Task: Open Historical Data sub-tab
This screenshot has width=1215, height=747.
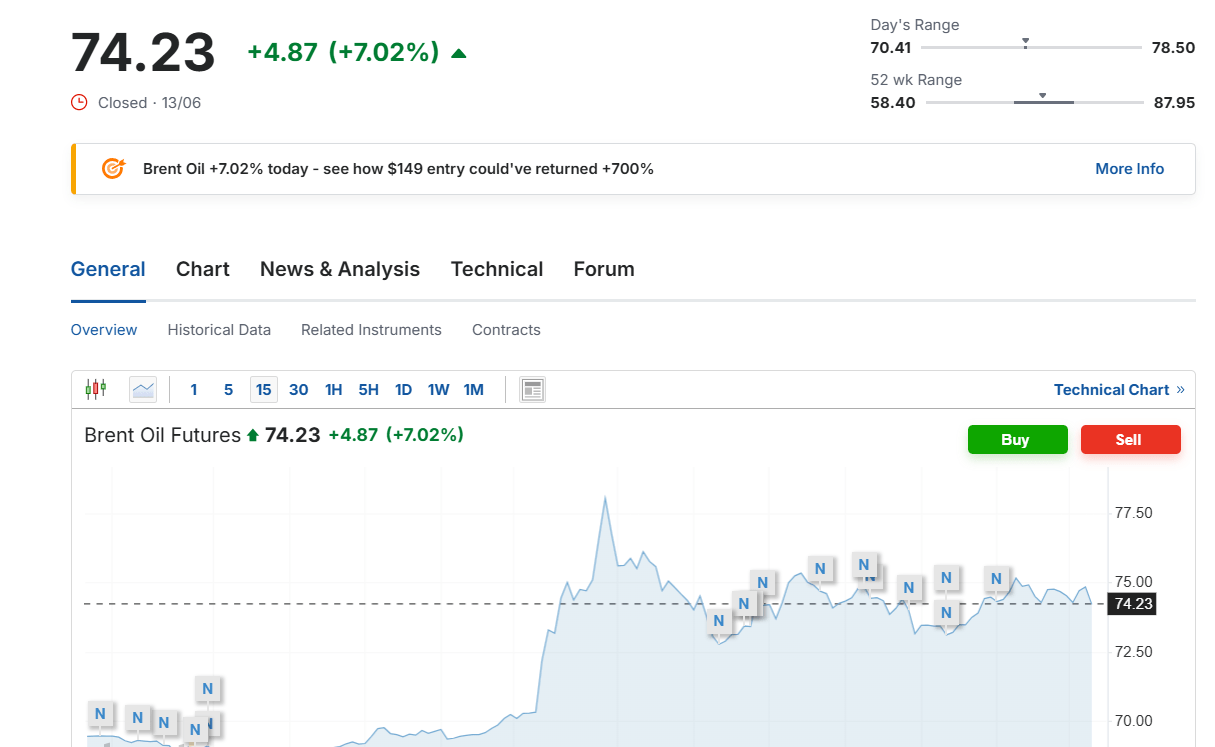Action: pos(219,330)
